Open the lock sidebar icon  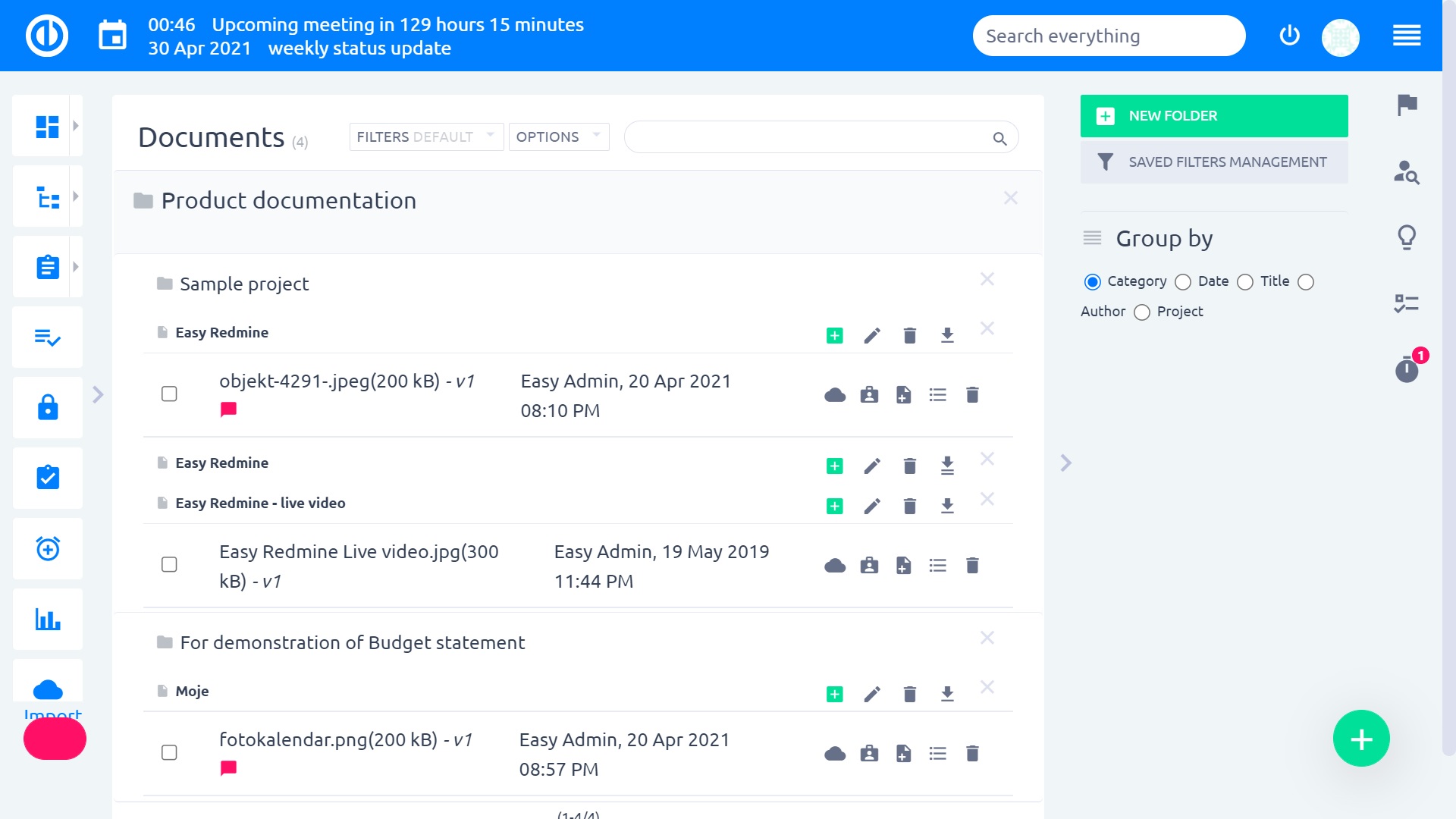click(48, 408)
